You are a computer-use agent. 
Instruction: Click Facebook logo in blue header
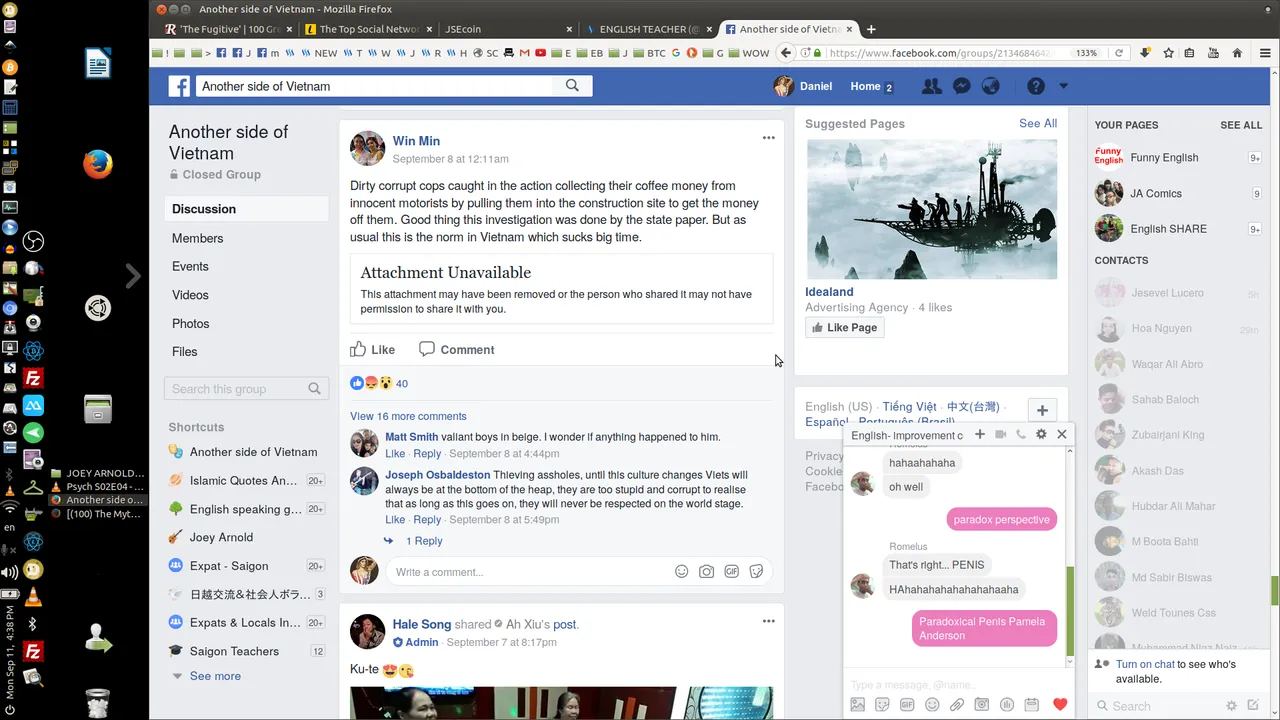pyautogui.click(x=179, y=86)
